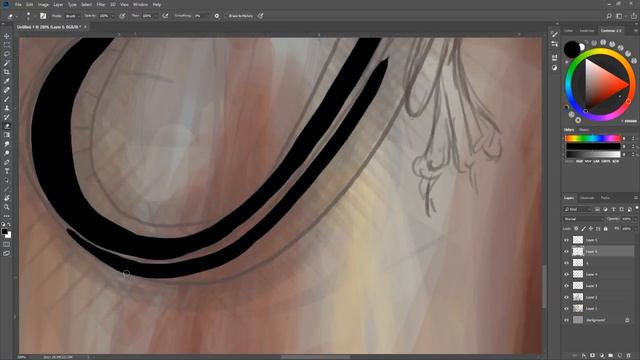This screenshot has height=360, width=640.
Task: Click the search icon at top right
Action: pos(609,16)
